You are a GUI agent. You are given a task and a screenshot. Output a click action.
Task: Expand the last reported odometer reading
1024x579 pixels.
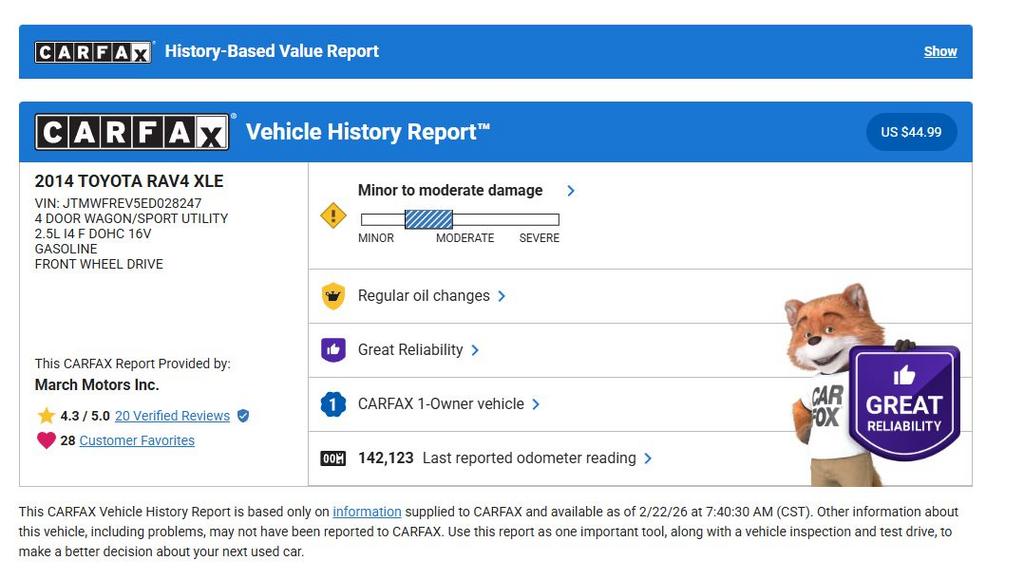(648, 458)
